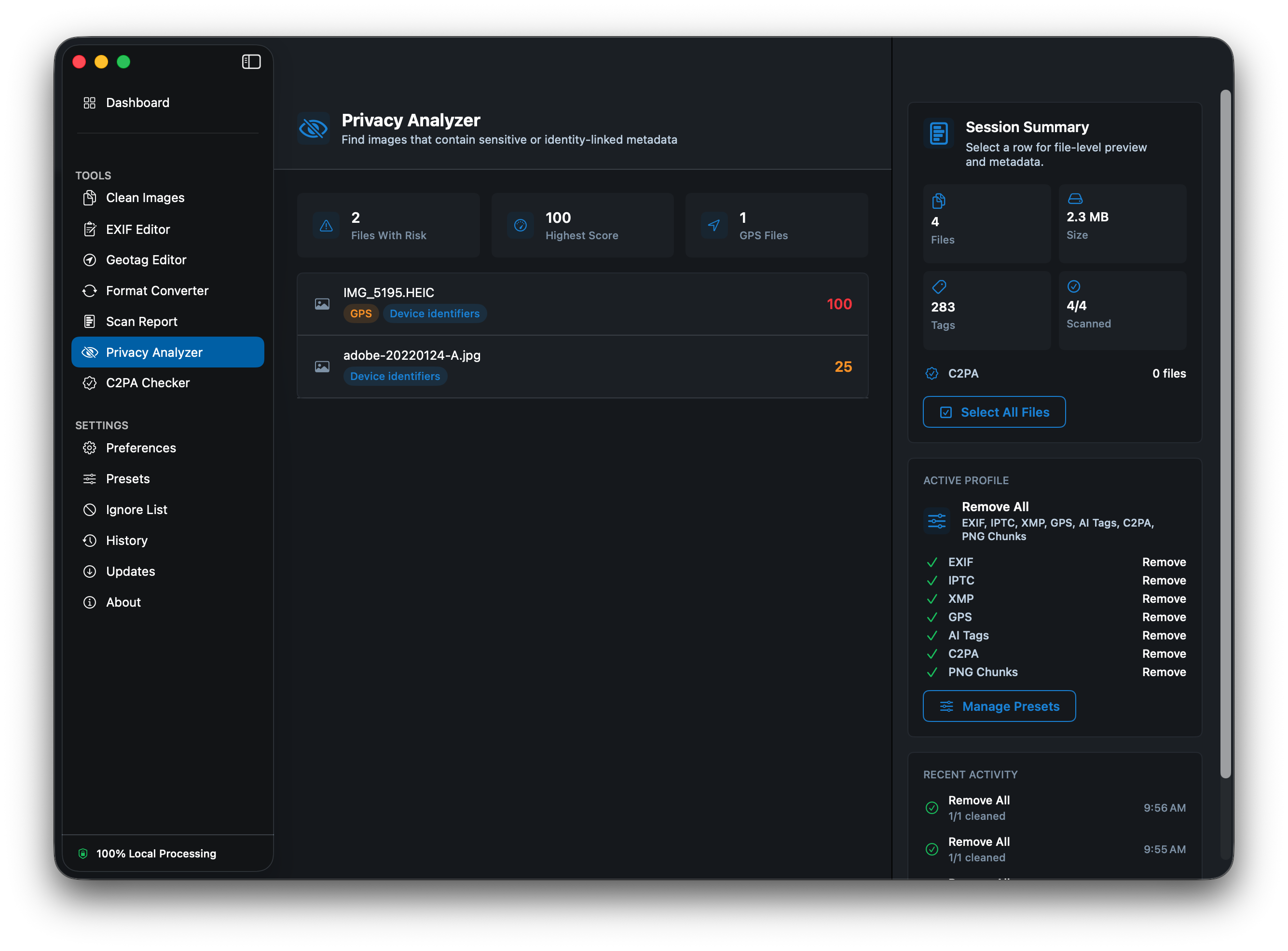Viewport: 1288px width, 951px height.
Task: Click the C2PA Checker seal icon
Action: click(x=89, y=383)
